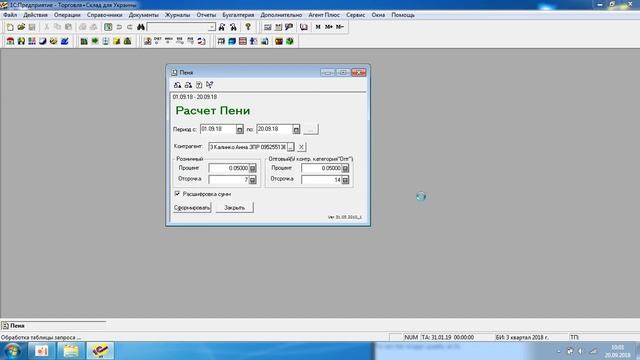Open calendar picker for period end date
This screenshot has height=360, width=640.
tap(296, 129)
